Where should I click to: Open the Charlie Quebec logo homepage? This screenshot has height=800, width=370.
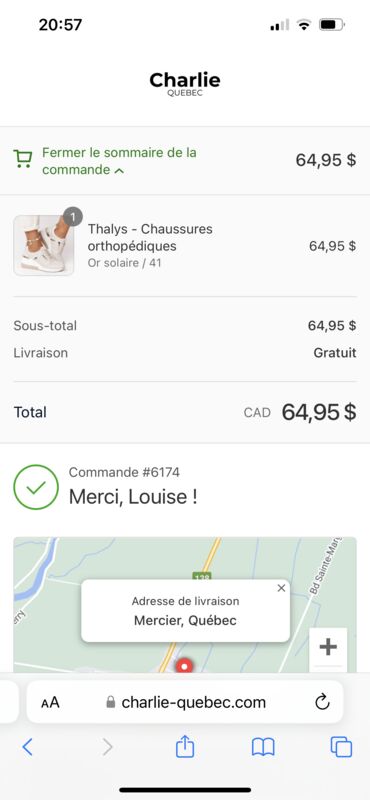(x=185, y=83)
